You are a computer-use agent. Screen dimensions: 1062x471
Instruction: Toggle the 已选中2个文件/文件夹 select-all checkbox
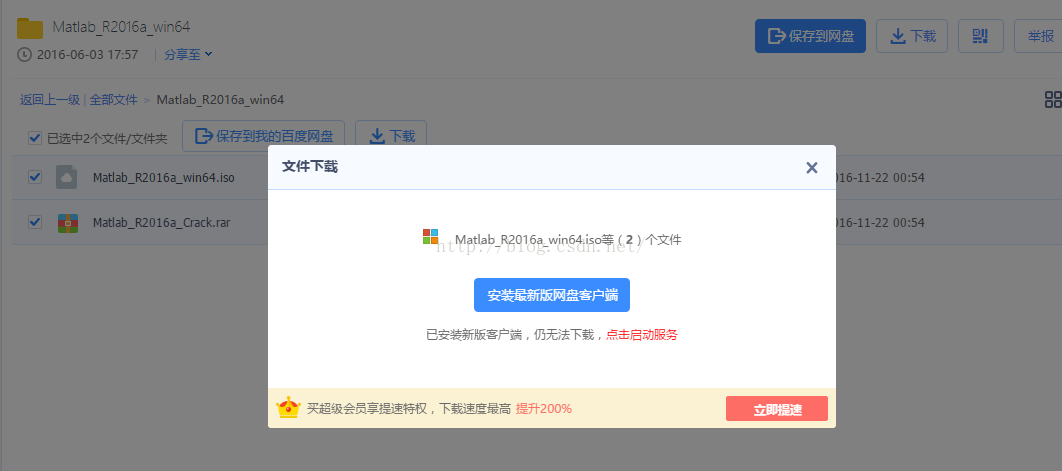(35, 138)
